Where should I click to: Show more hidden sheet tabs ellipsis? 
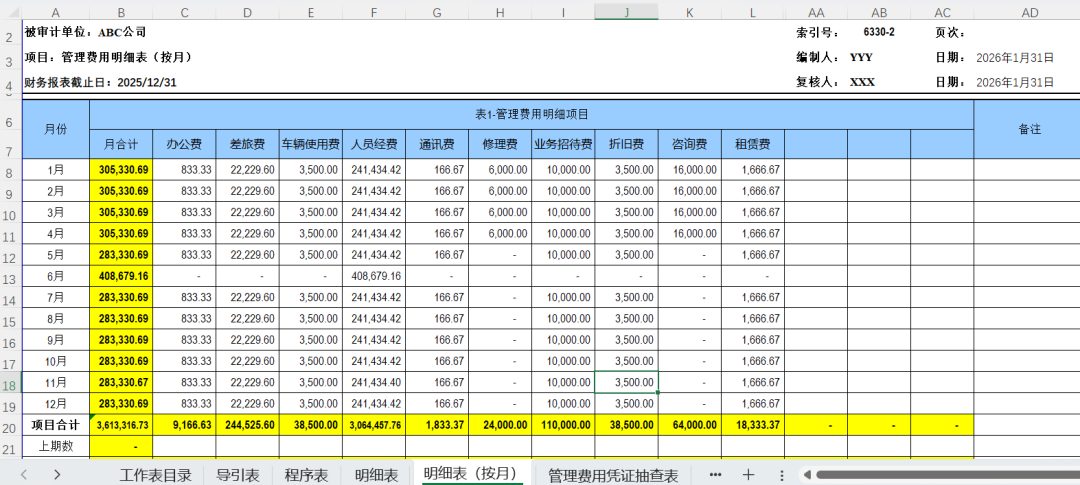click(x=715, y=475)
